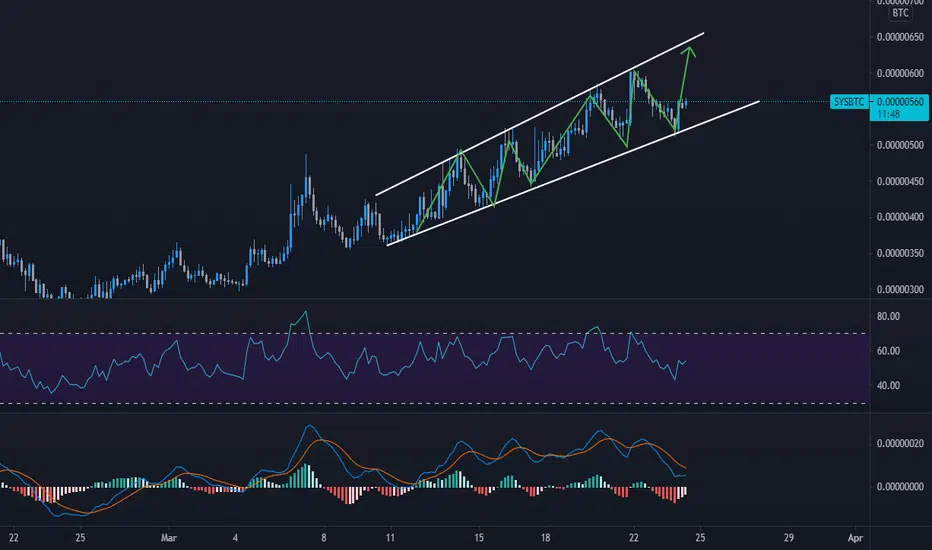The height and width of the screenshot is (550, 932).
Task: Click the Mar date label
Action: click(x=169, y=538)
